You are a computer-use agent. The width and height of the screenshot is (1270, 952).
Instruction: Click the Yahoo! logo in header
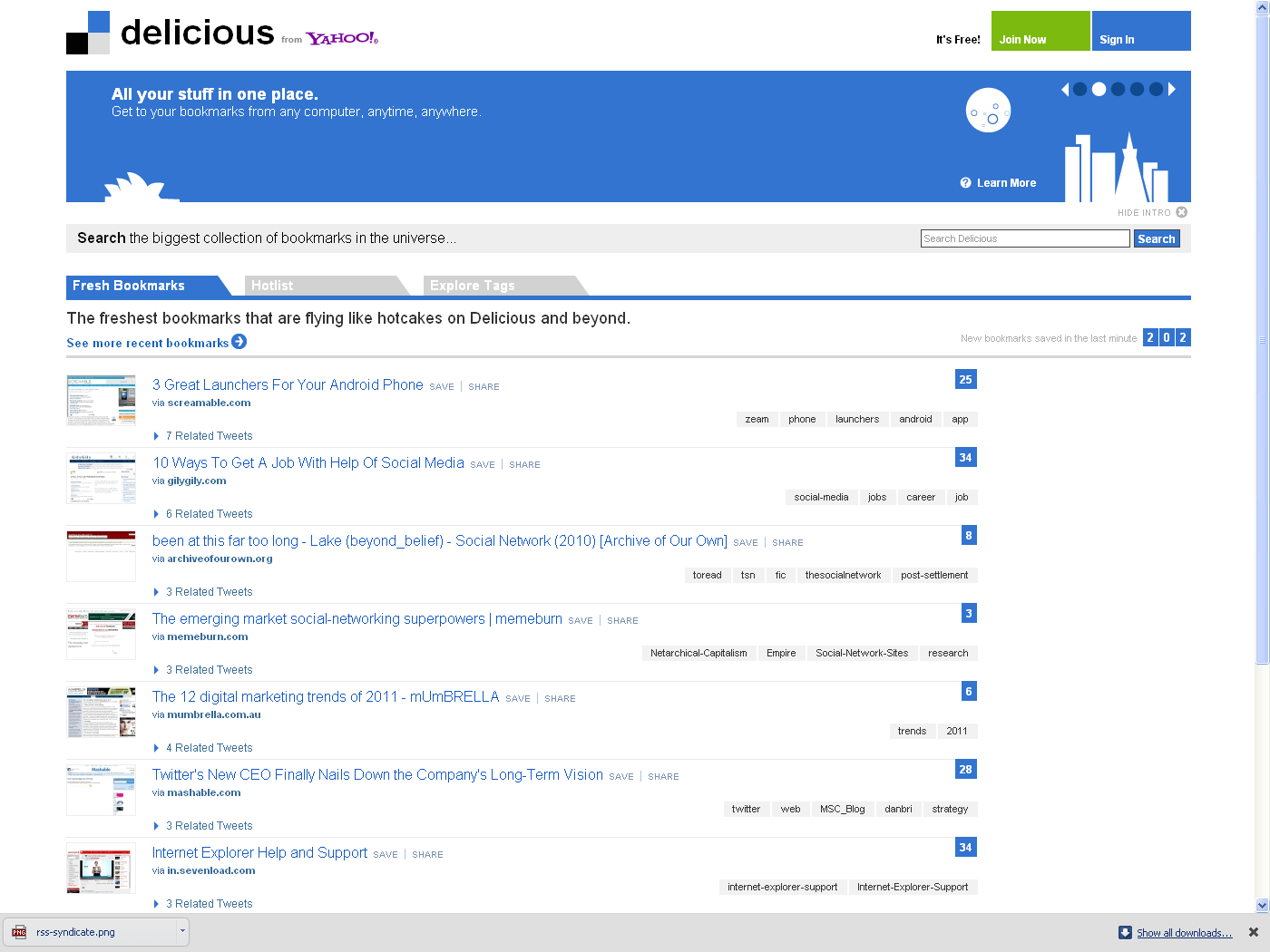[342, 38]
